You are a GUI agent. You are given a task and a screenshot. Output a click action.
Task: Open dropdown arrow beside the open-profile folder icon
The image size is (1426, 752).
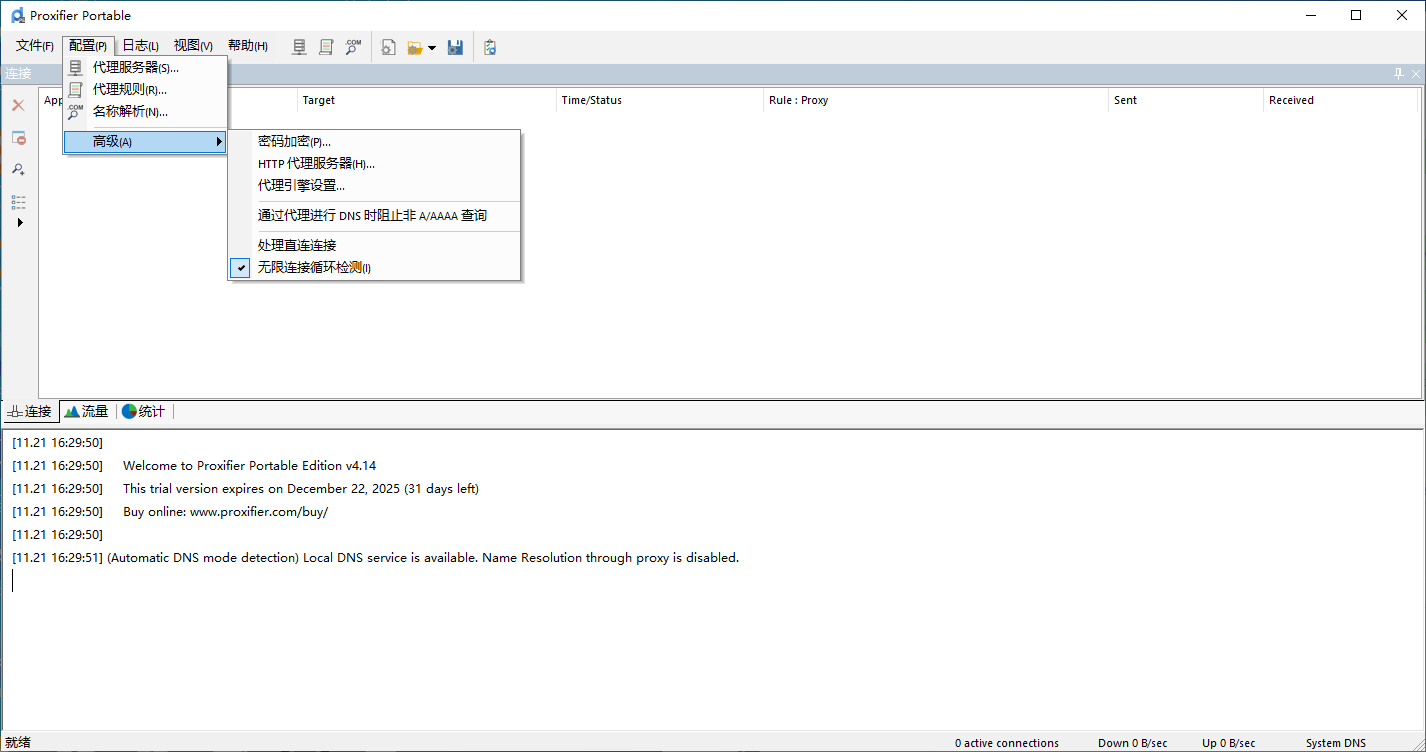pyautogui.click(x=432, y=47)
